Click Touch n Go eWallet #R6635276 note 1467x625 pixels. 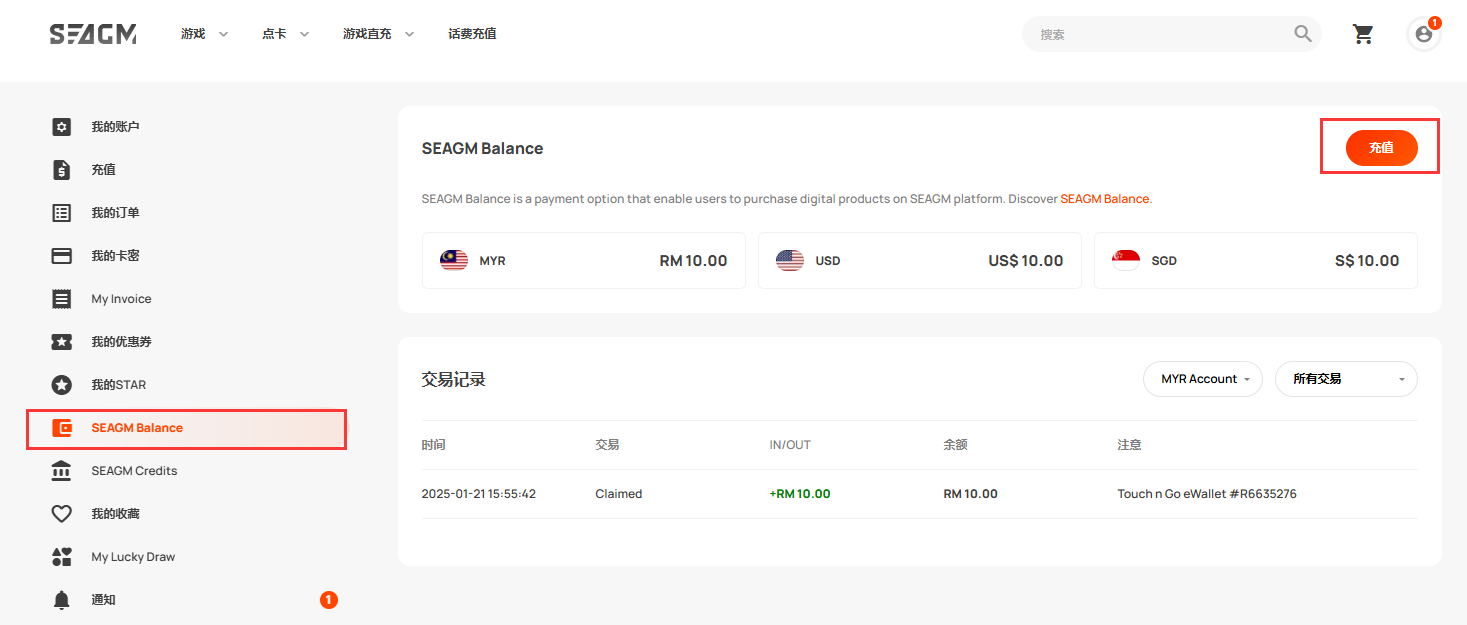[1207, 494]
